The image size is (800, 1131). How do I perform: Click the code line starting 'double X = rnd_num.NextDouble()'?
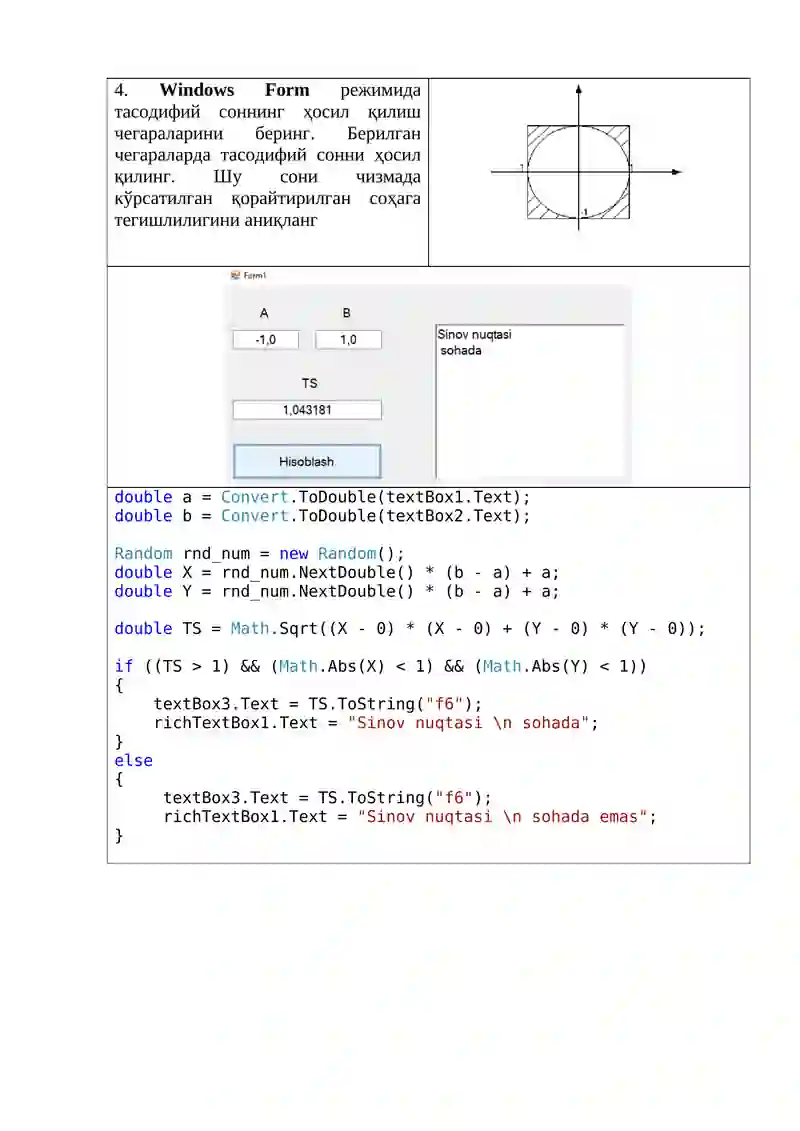336,572
